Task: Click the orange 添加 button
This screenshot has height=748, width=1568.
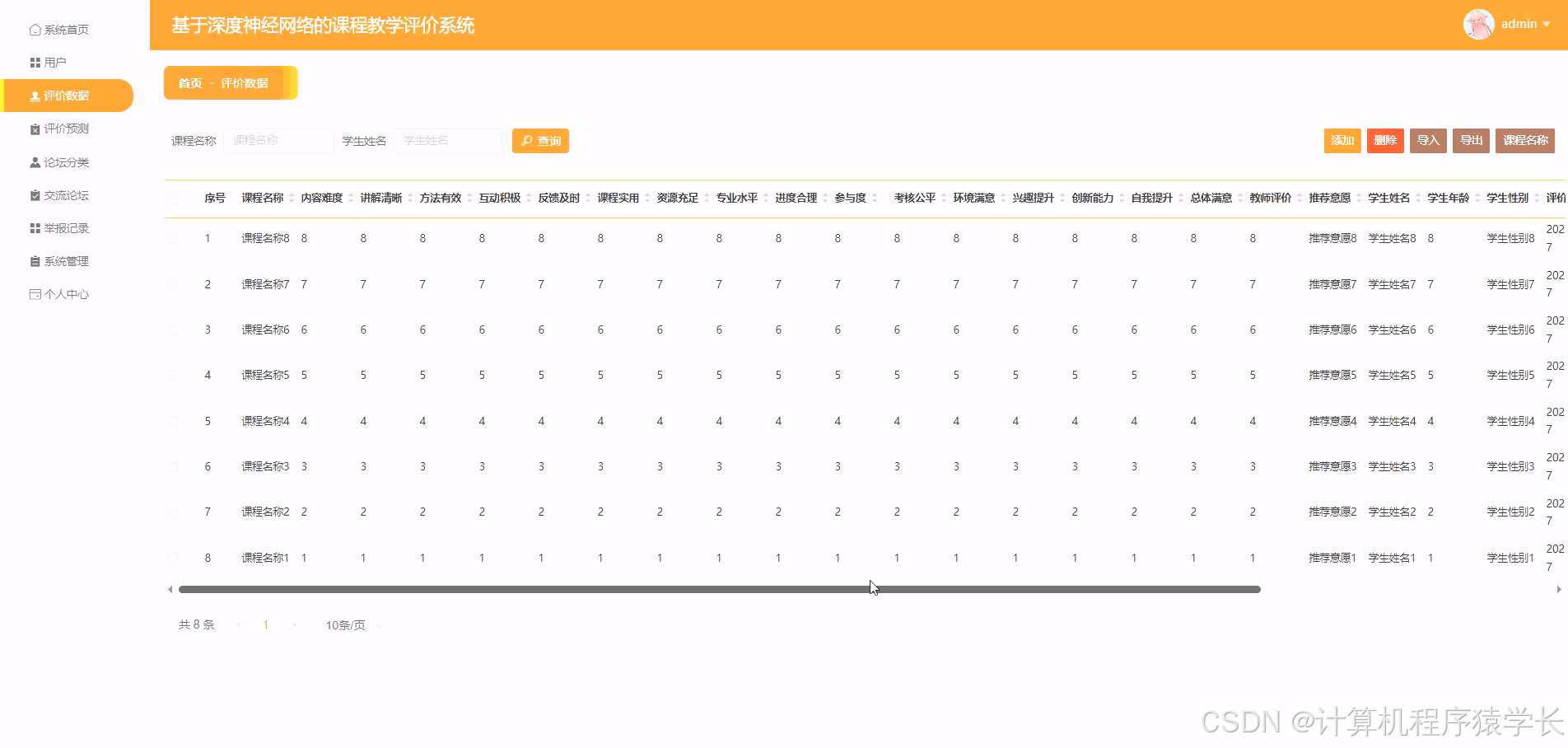Action: [1342, 141]
